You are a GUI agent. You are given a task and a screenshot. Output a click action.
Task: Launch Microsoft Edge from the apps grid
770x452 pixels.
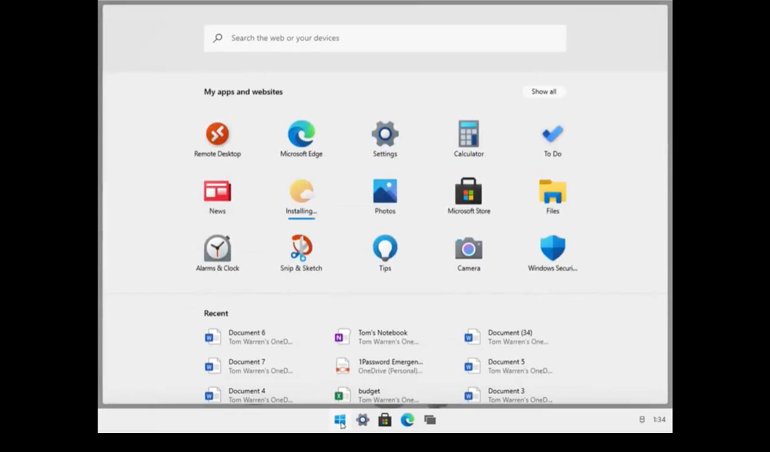coord(301,134)
